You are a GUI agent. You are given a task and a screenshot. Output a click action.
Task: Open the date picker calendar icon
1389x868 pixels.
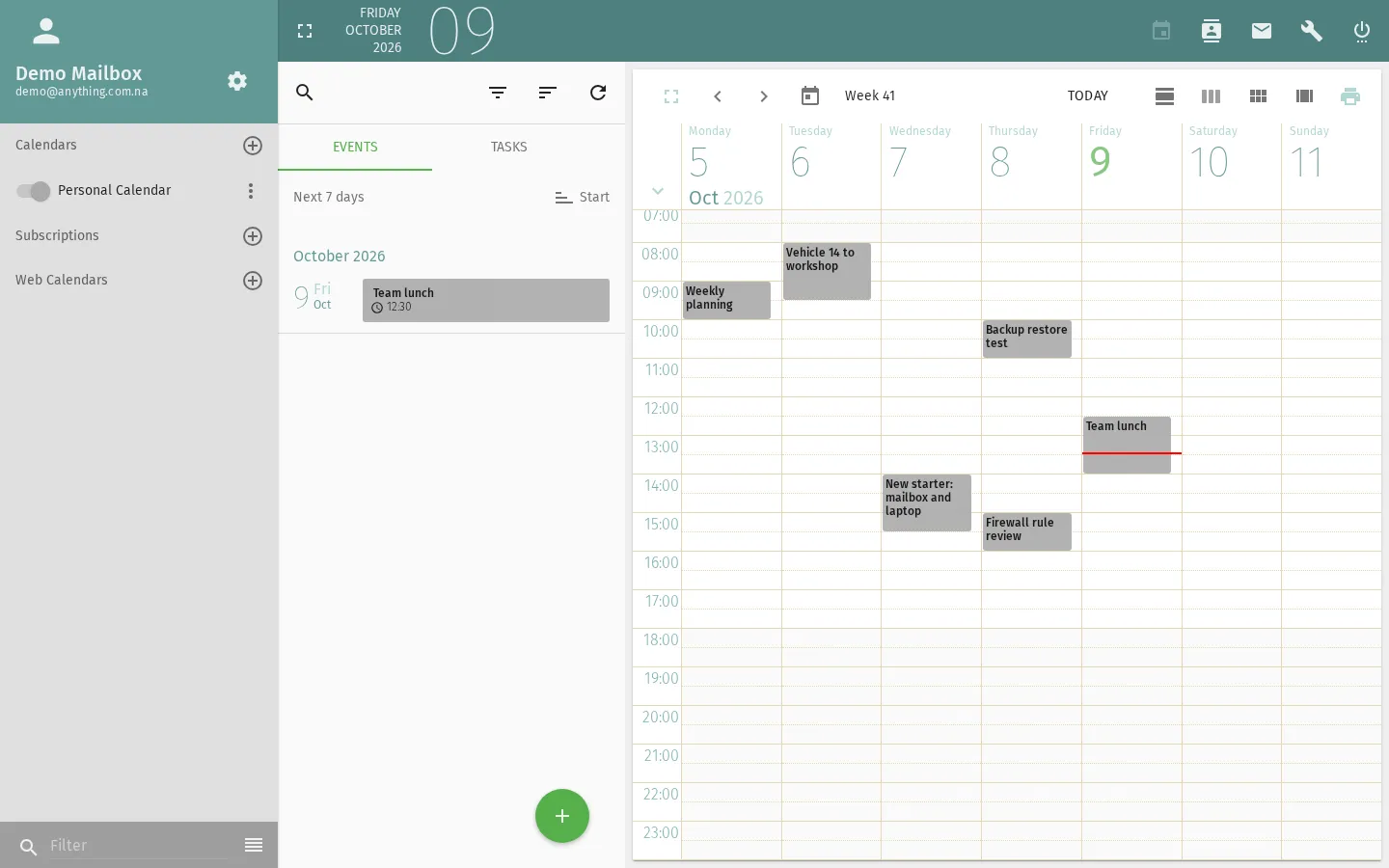(810, 95)
